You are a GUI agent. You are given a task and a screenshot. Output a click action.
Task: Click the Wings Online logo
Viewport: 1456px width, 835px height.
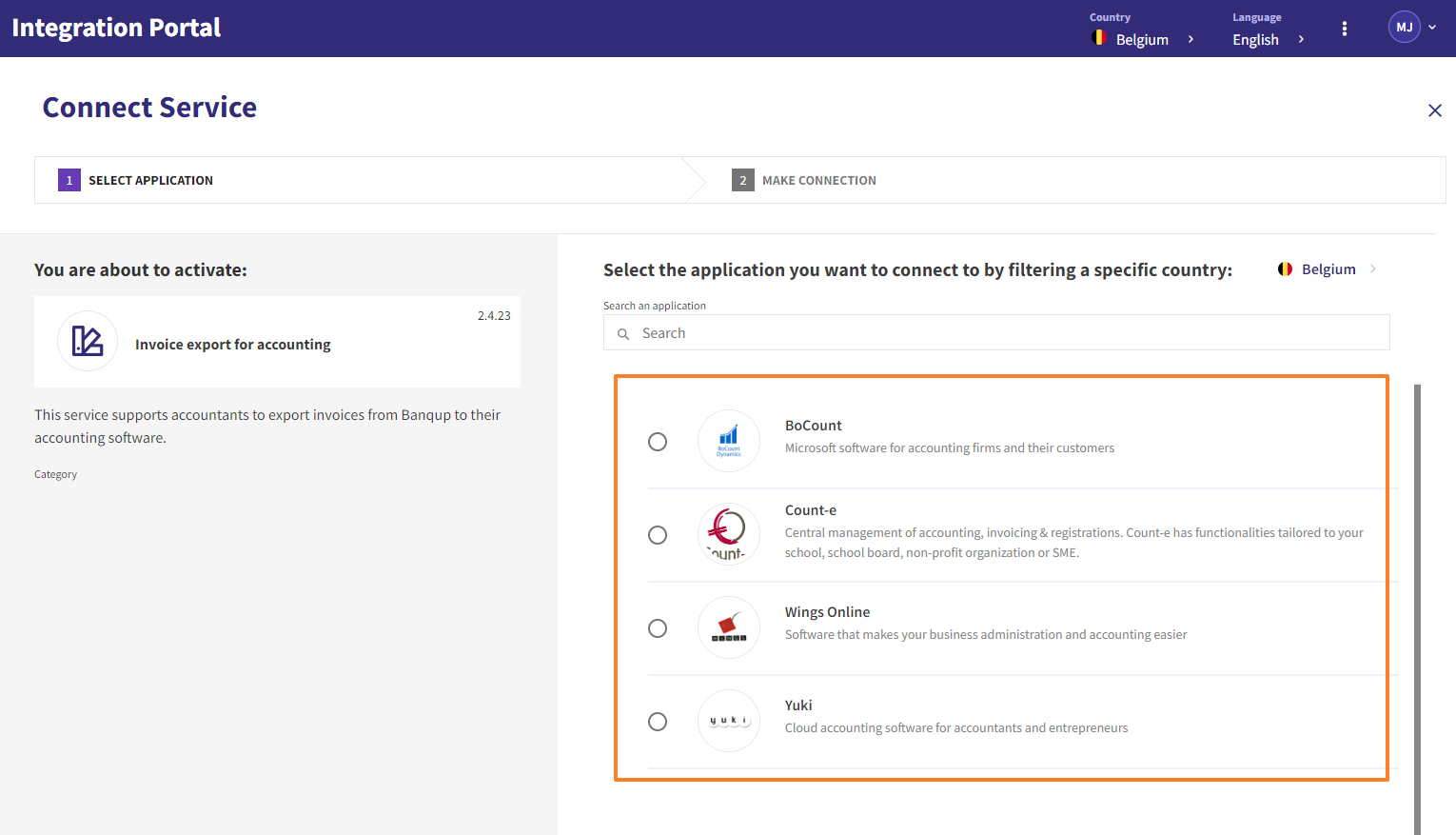[729, 627]
